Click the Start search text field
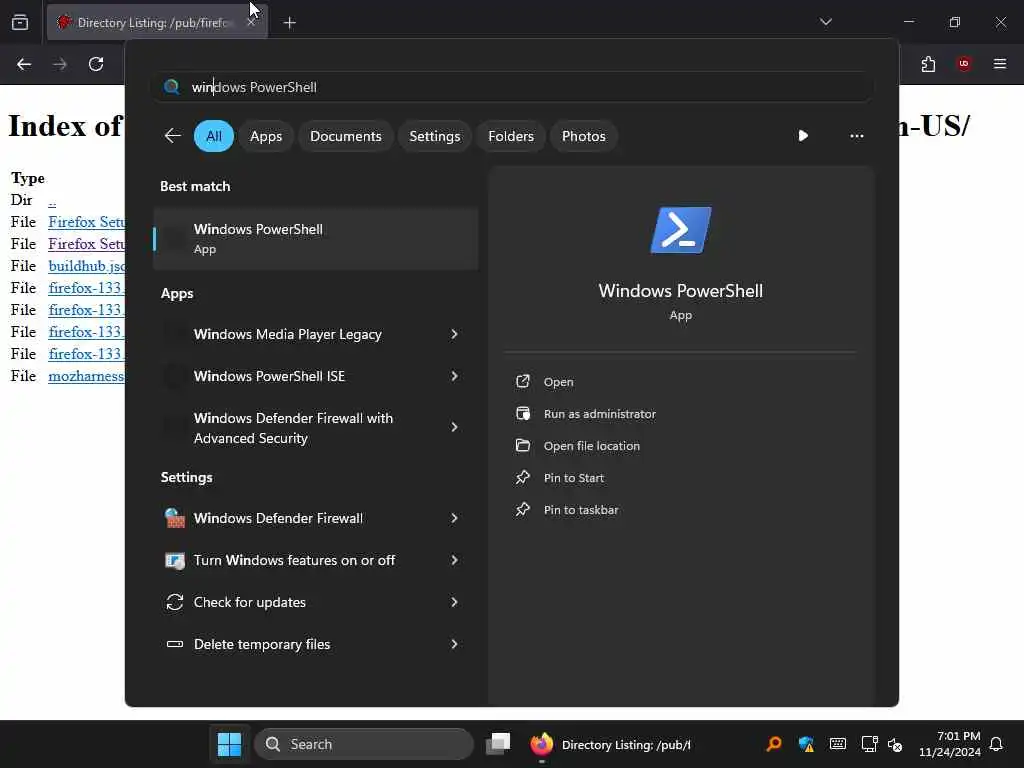This screenshot has width=1024, height=768. [513, 87]
